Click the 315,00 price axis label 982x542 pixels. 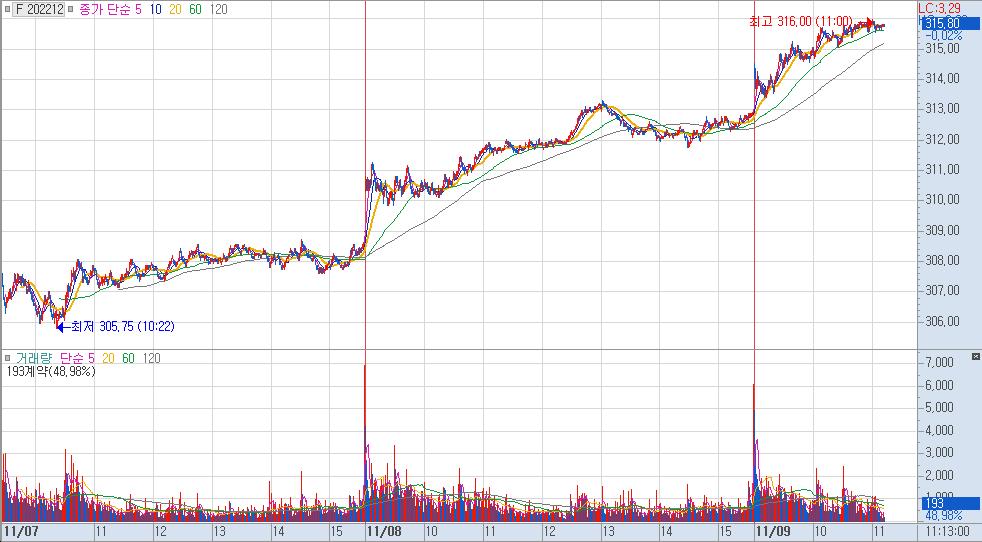(942, 48)
